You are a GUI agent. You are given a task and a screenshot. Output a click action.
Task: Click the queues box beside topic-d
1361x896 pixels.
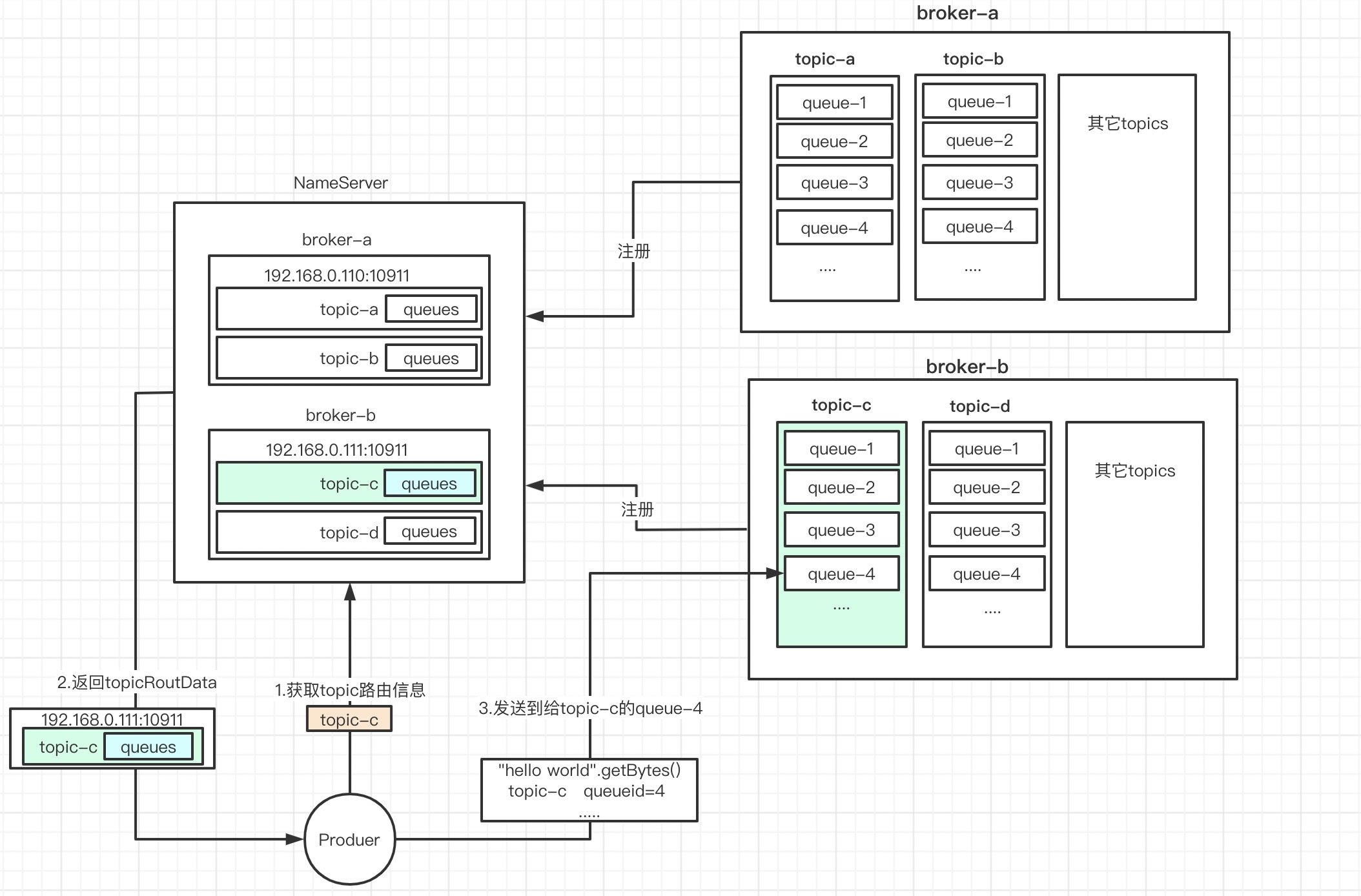tap(430, 531)
